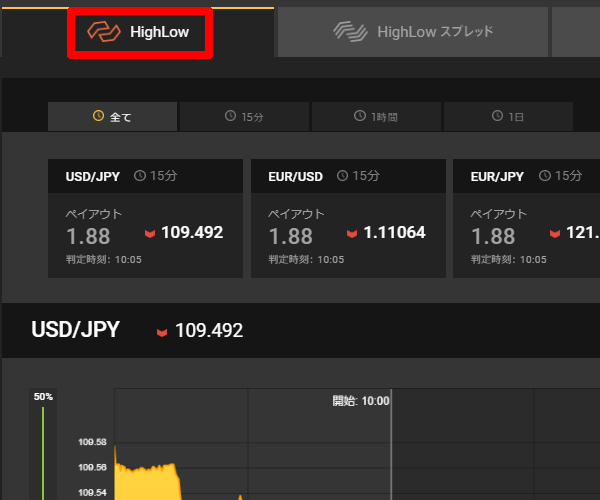Screen dimensions: 600x500
Task: Click clock icon in EUR/JPY card header
Action: [x=545, y=176]
